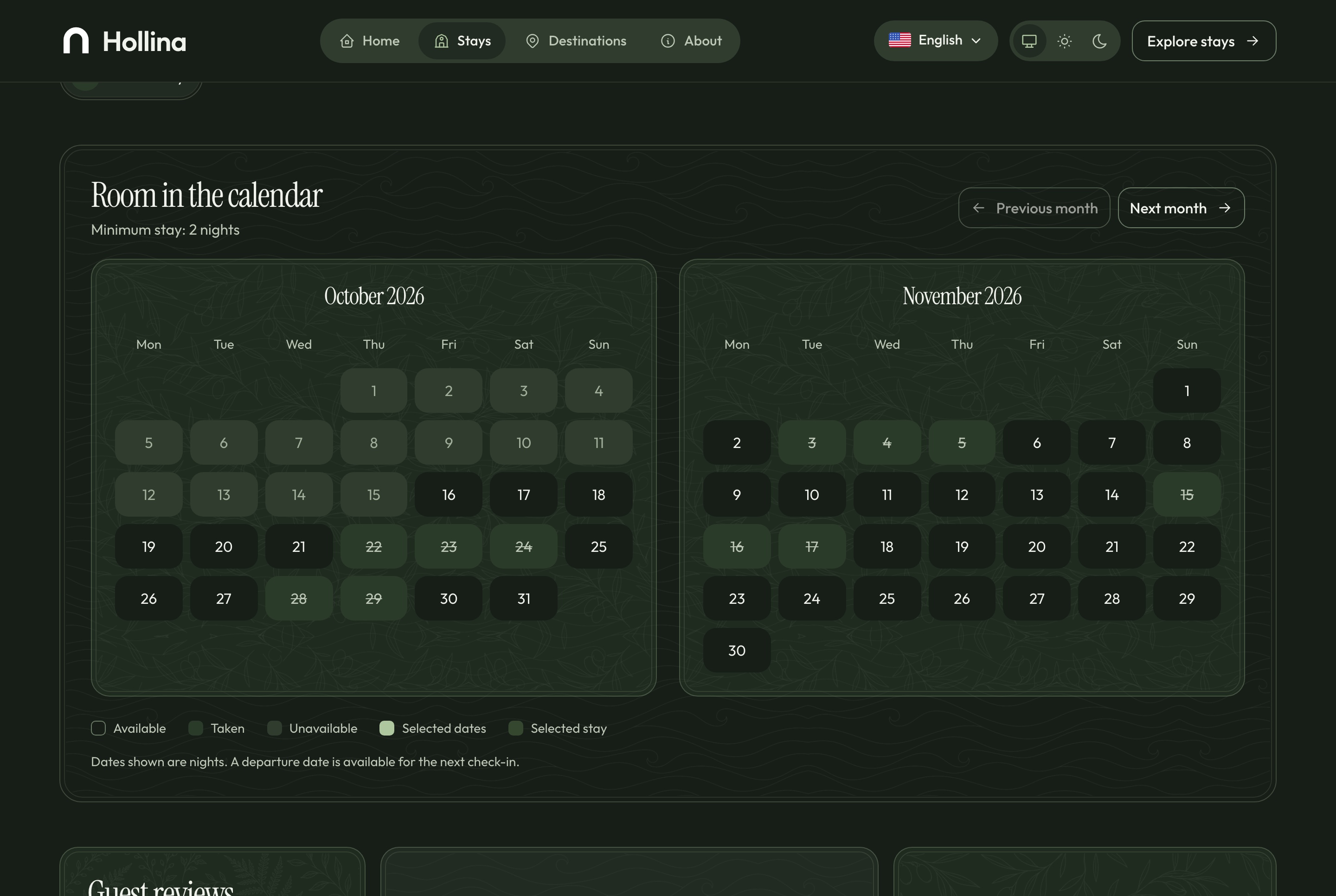Click the location pin icon beside Destinations

tap(532, 41)
